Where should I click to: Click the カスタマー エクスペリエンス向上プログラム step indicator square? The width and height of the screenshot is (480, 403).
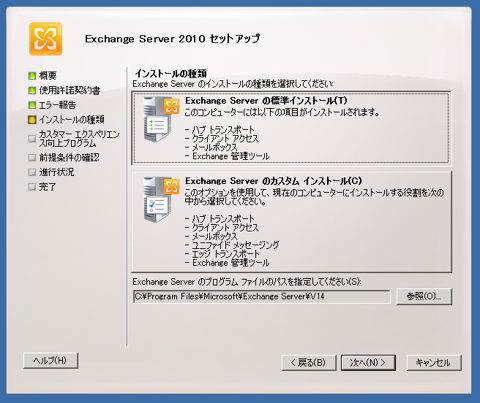click(x=32, y=138)
